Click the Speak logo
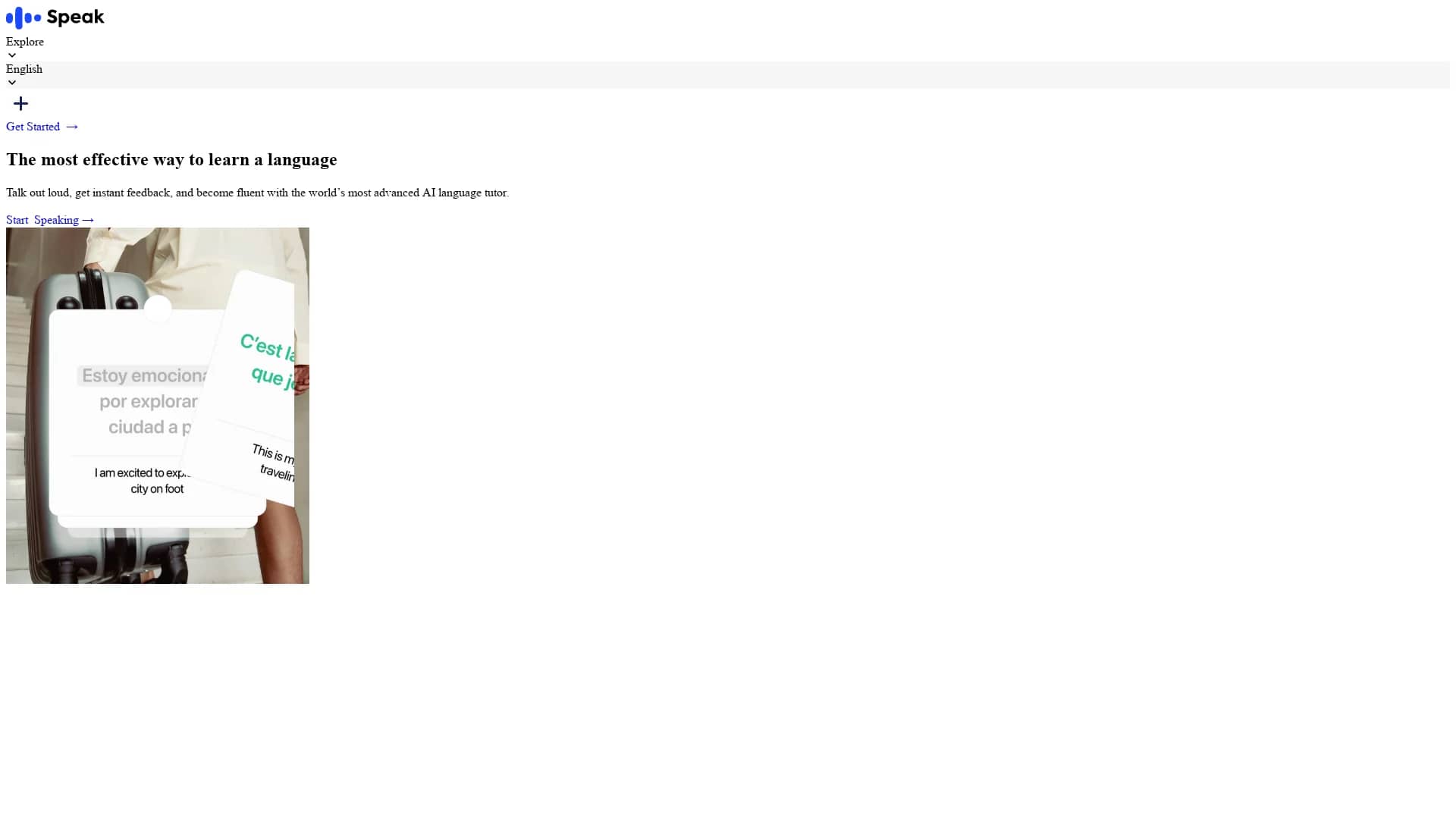Viewport: 1456px width, 819px height. [x=55, y=17]
